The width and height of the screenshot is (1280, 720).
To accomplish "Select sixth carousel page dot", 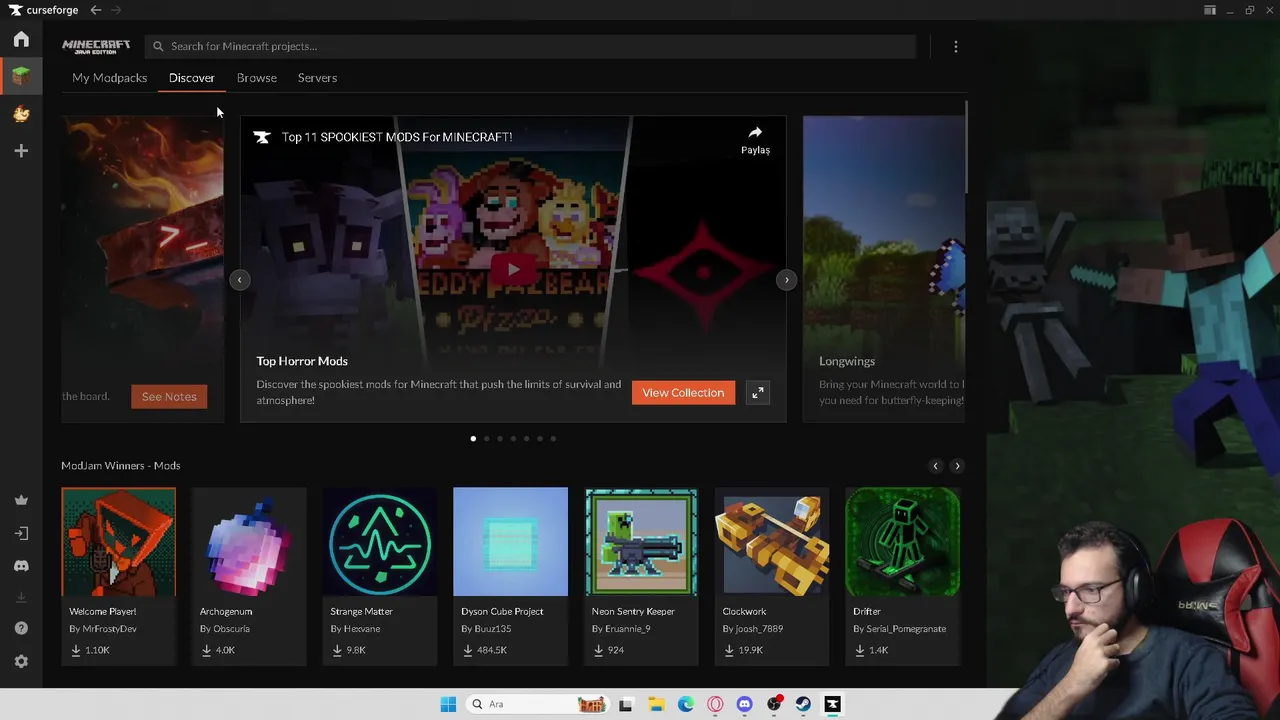I will [x=540, y=438].
